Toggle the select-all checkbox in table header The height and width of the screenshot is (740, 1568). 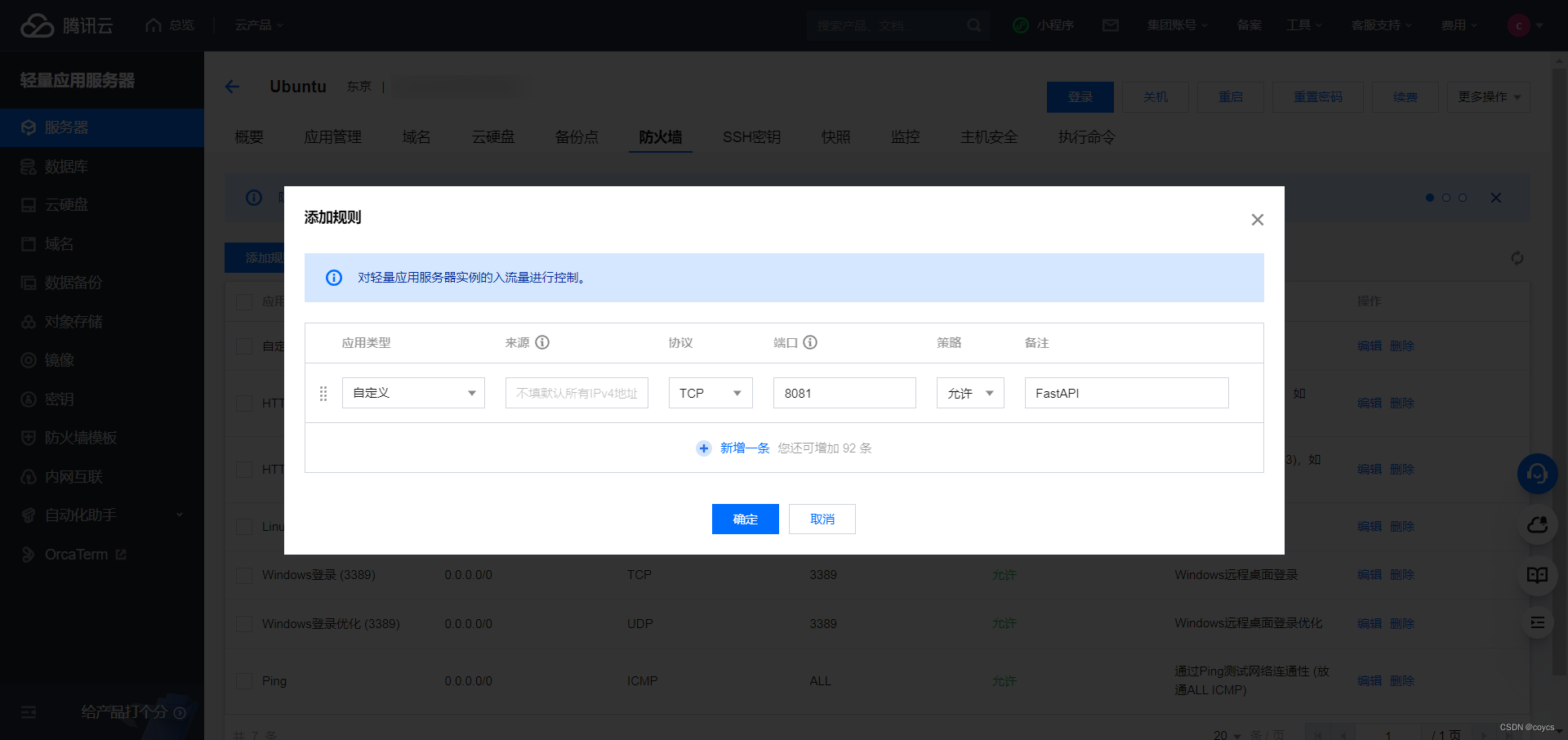click(244, 301)
